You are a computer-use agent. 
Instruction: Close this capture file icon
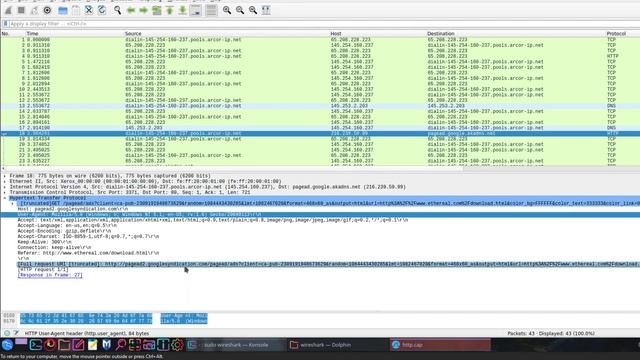89,10
